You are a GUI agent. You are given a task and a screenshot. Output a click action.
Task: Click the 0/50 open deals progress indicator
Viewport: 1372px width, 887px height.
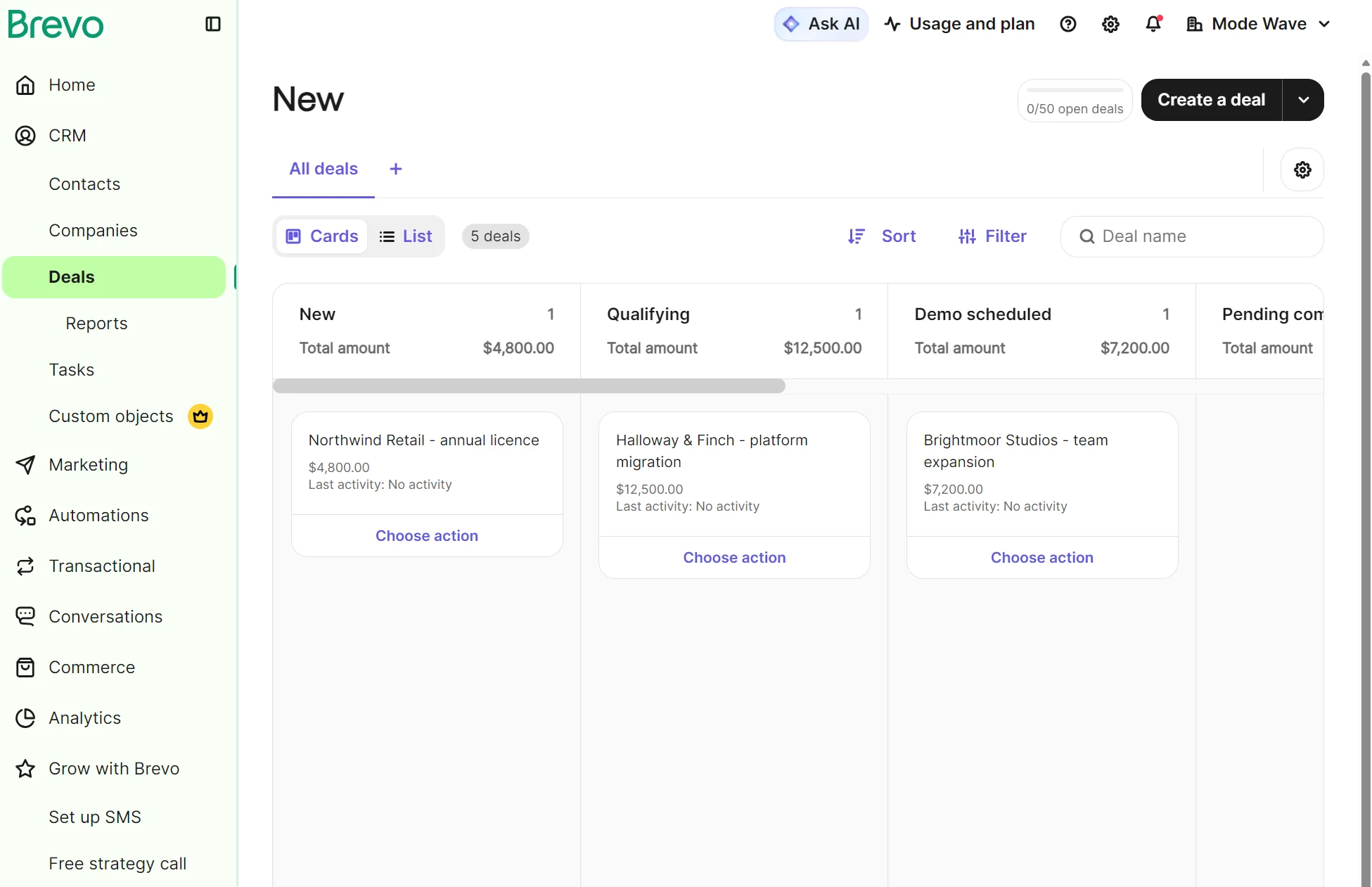point(1075,101)
